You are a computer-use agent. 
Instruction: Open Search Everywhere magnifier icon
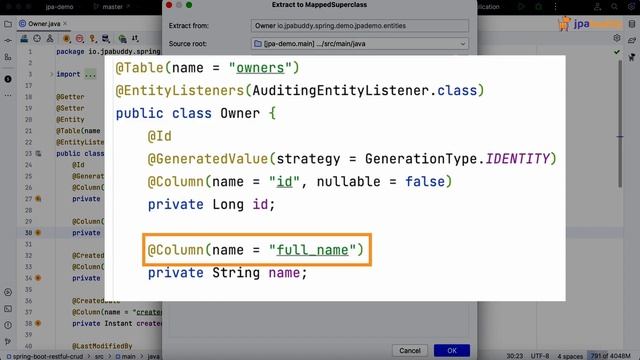[x=615, y=7]
